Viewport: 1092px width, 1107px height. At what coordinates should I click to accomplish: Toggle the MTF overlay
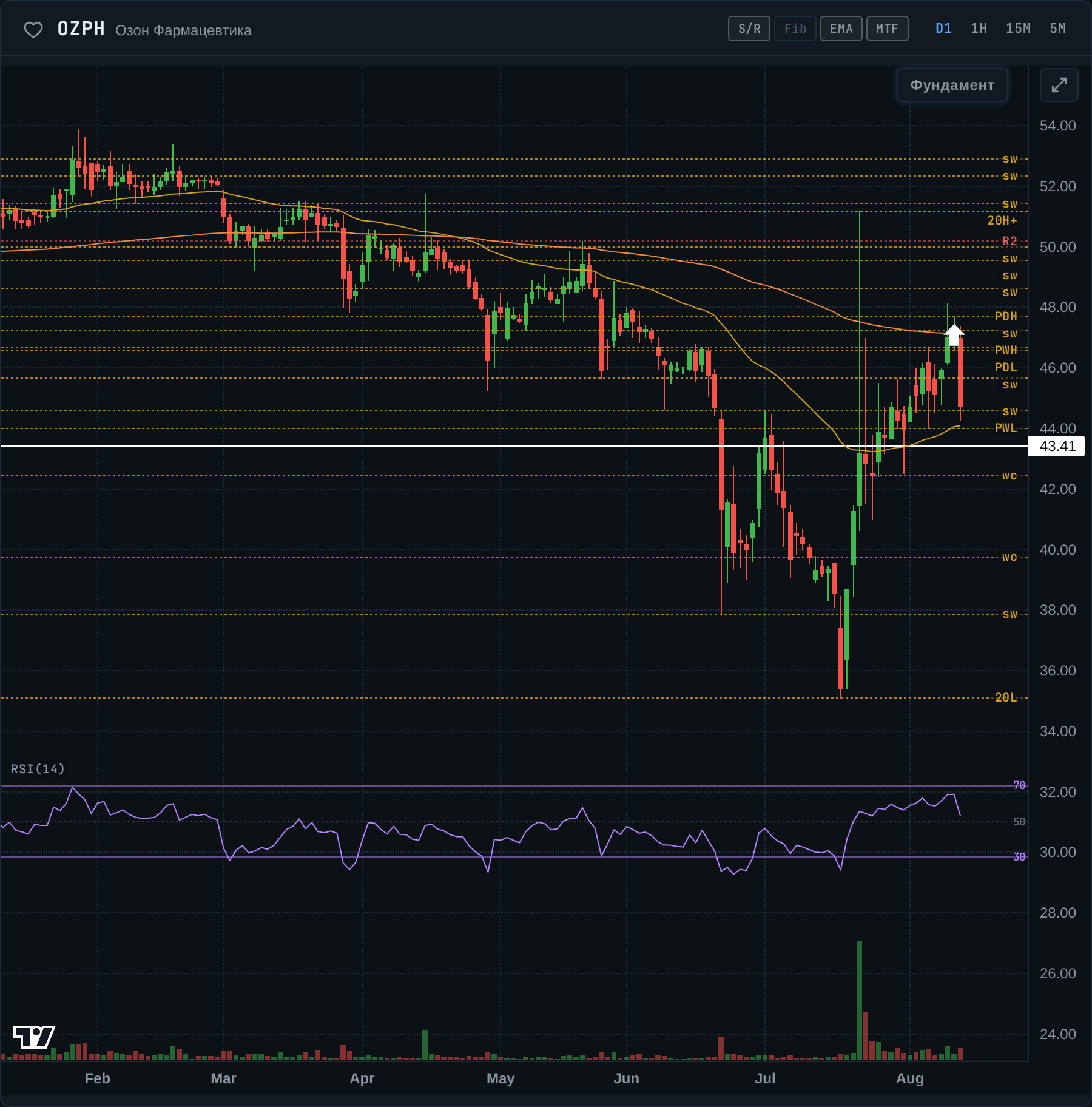887,29
